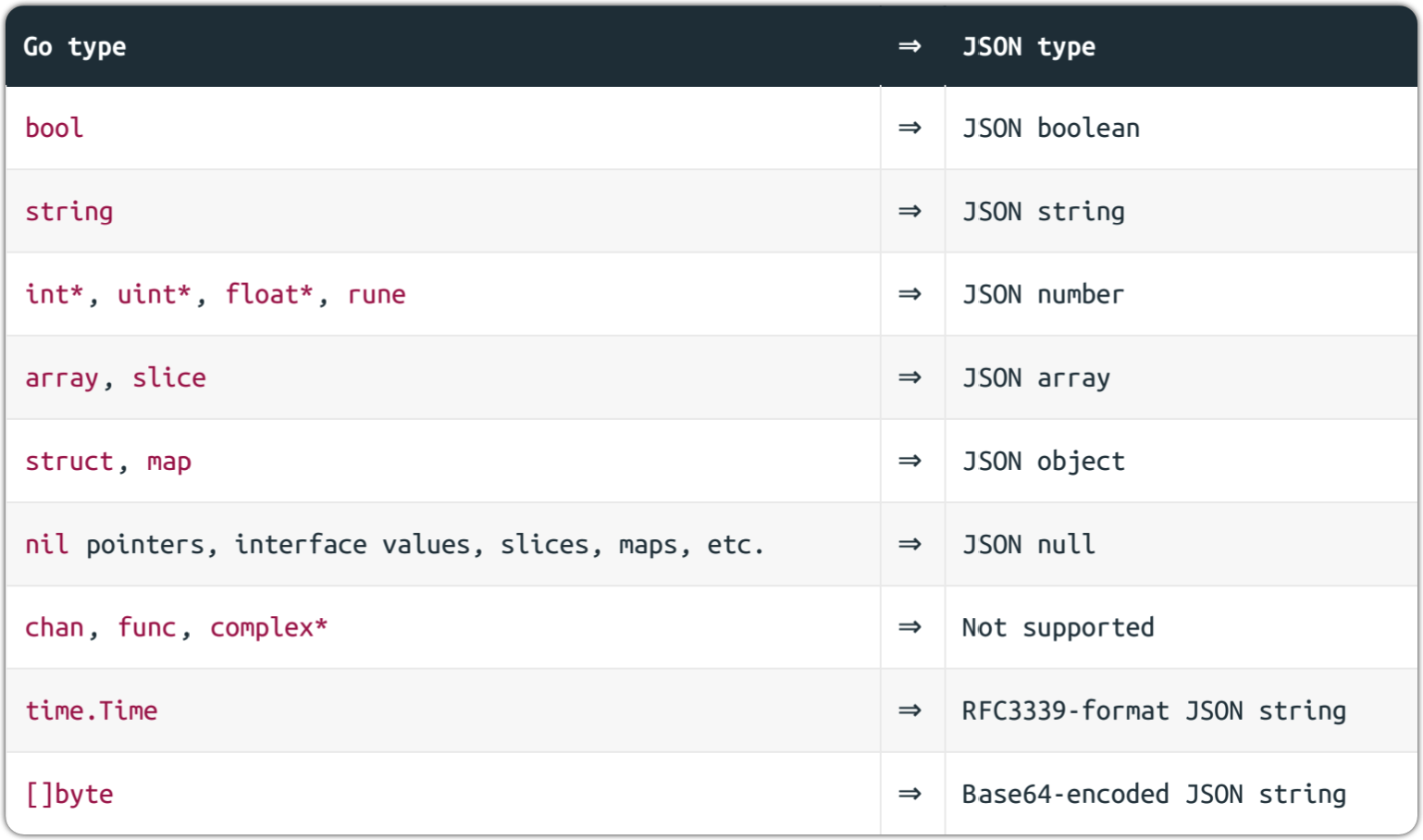Click the 'complex*' code text

click(x=269, y=628)
